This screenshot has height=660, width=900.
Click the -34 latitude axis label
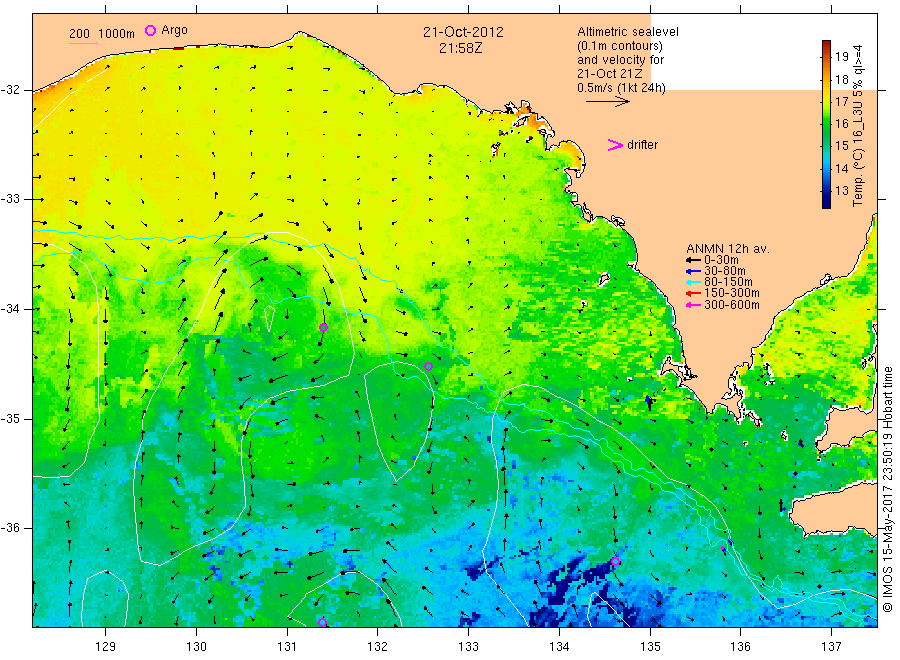point(10,309)
